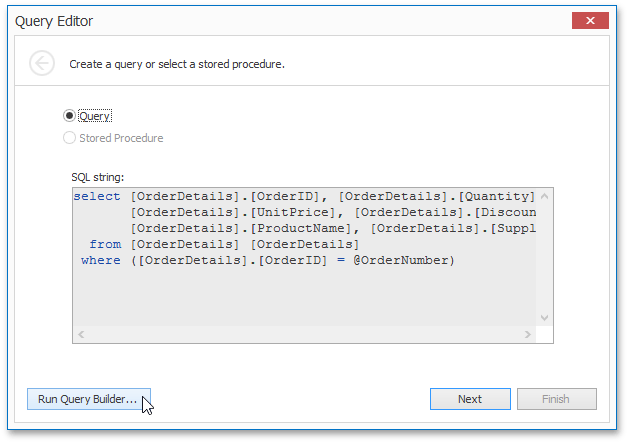Place cursor on the select keyword
This screenshot has width=630, height=445.
97,196
